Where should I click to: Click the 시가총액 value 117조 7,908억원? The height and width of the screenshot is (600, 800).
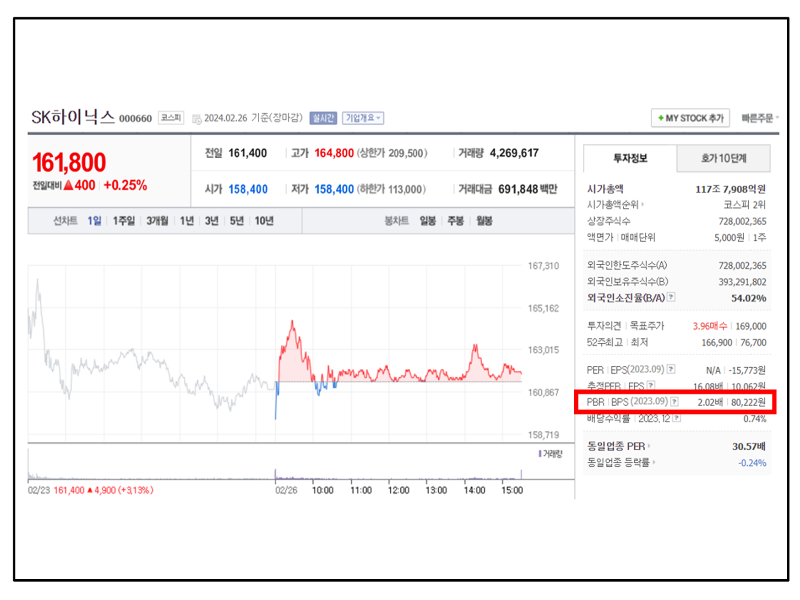[x=731, y=189]
